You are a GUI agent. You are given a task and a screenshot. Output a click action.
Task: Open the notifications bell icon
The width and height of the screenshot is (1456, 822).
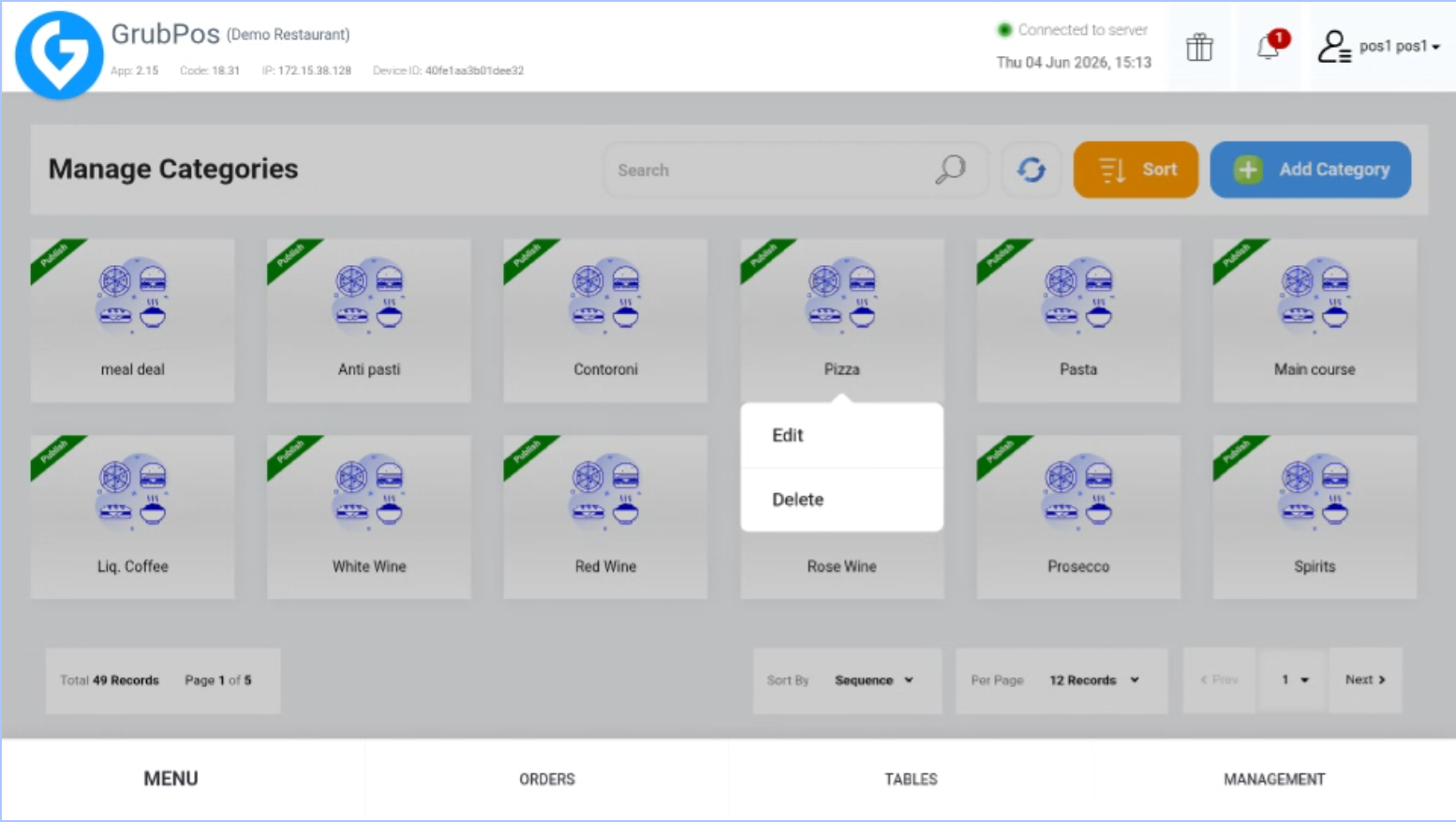point(1270,45)
